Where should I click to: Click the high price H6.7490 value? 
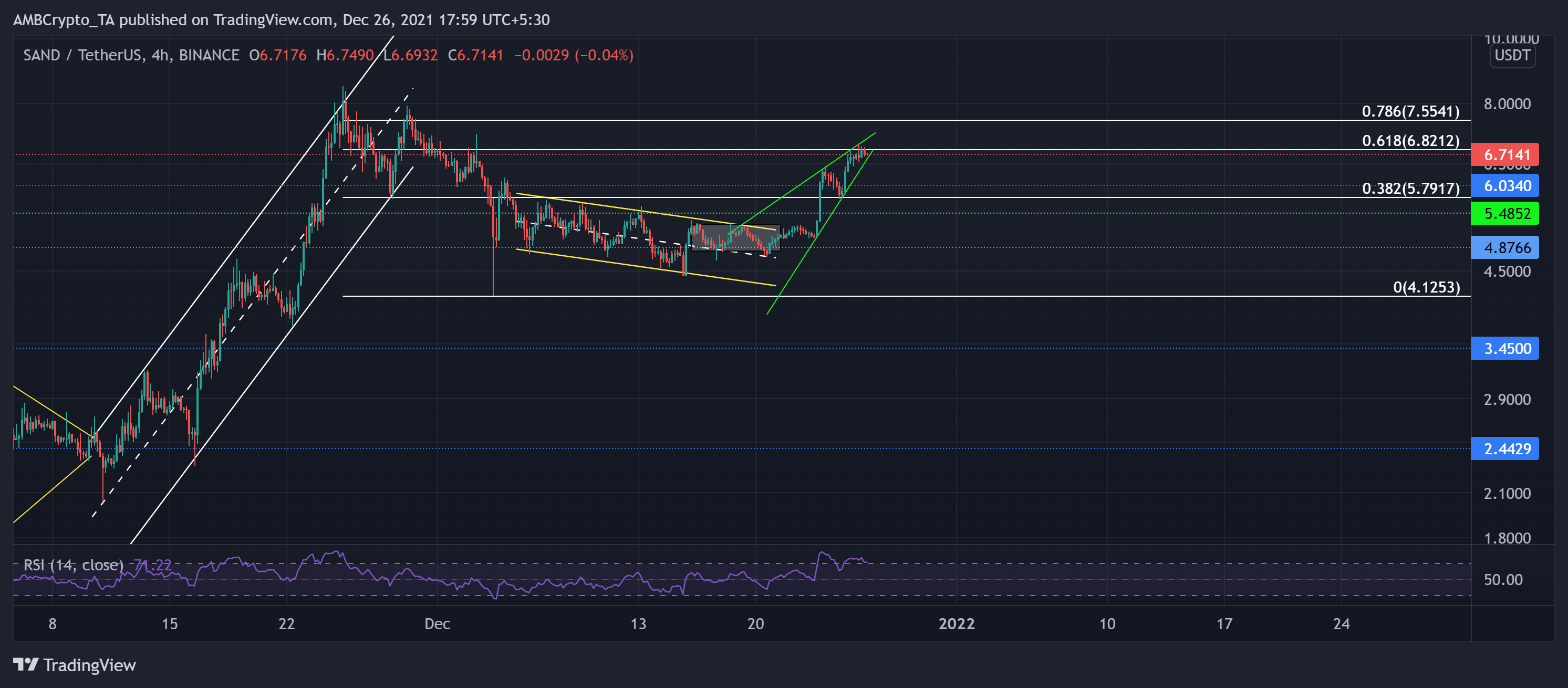tap(345, 55)
